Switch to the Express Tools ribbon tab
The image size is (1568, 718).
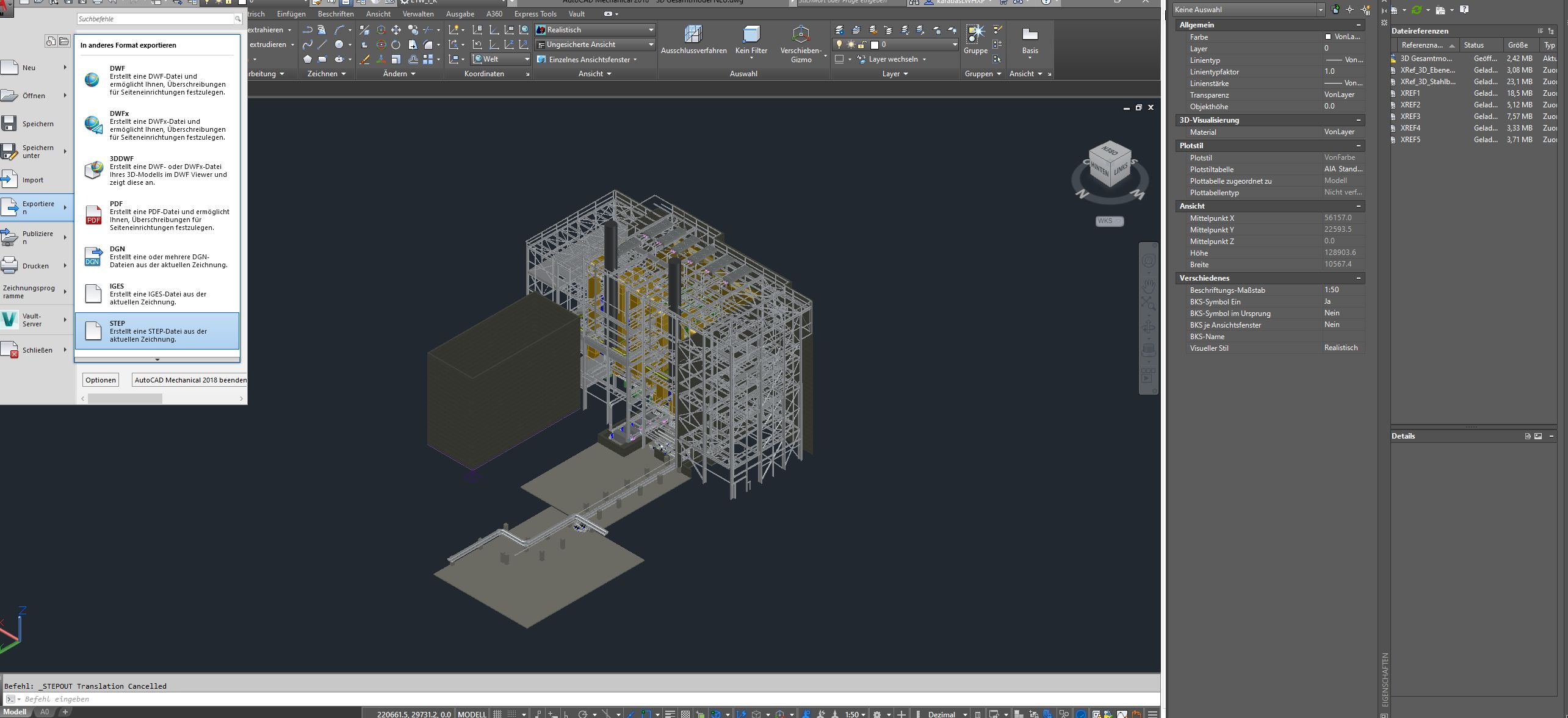click(x=534, y=13)
